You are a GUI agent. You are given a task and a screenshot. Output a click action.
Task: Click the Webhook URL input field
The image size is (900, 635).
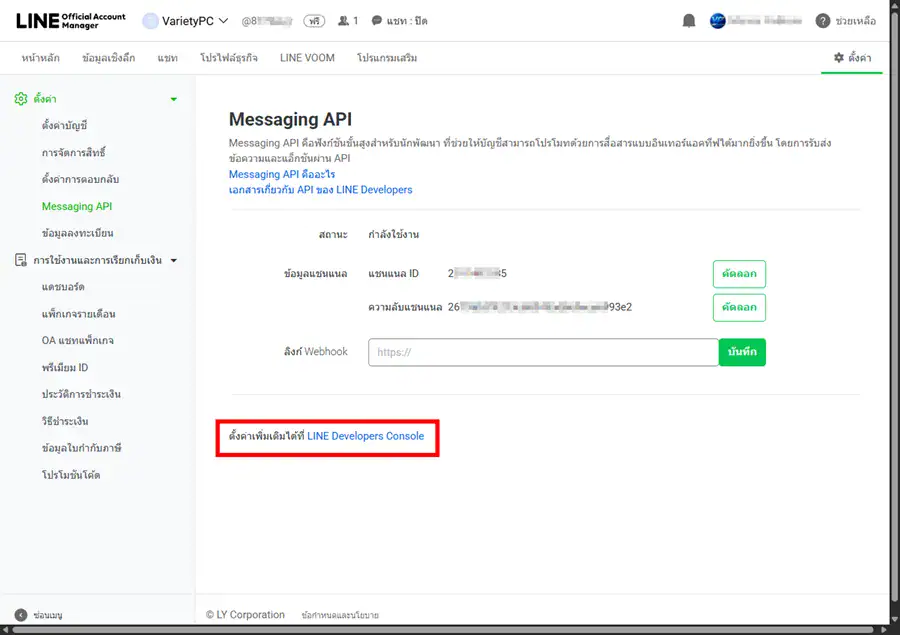pos(543,352)
